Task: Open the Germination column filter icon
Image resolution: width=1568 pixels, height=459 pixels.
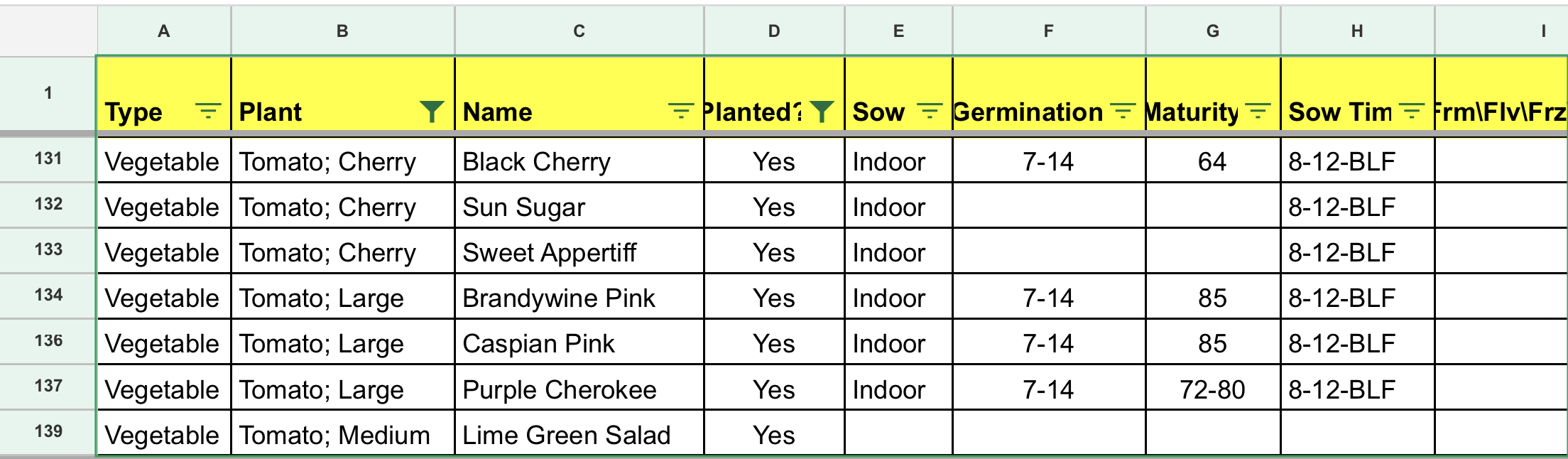Action: tap(1123, 112)
